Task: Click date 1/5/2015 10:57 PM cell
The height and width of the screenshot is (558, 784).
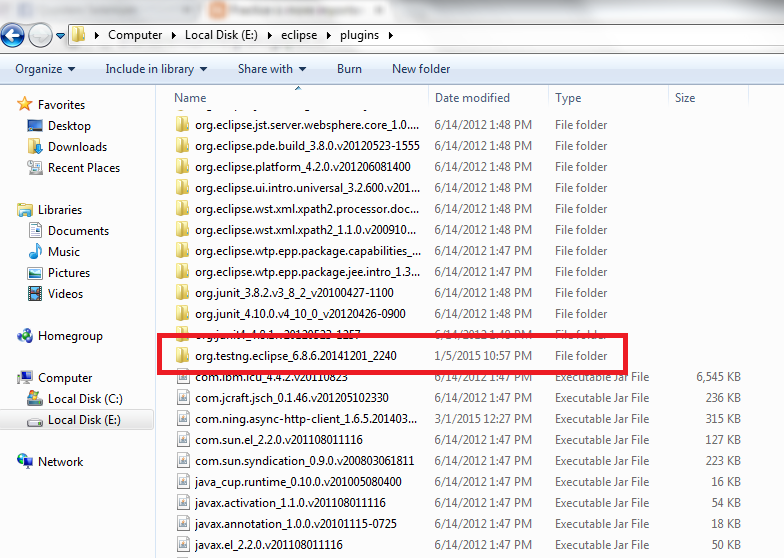Action: pos(482,356)
